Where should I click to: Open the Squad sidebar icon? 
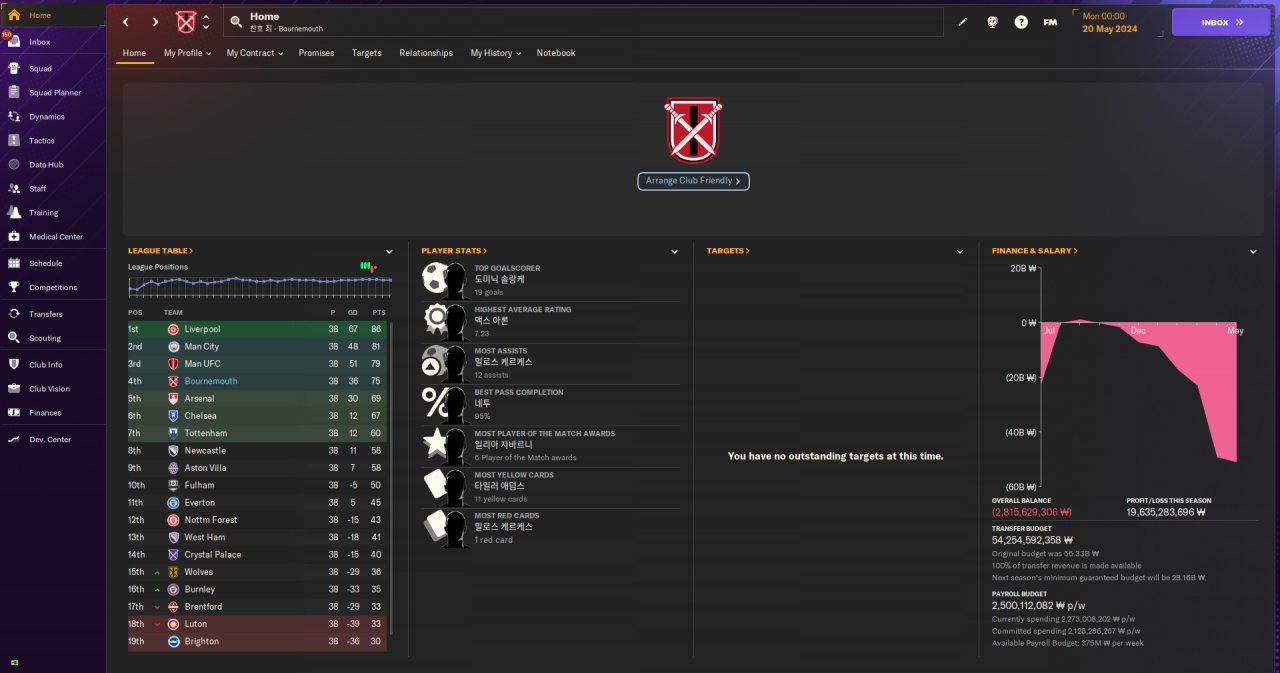click(x=14, y=68)
